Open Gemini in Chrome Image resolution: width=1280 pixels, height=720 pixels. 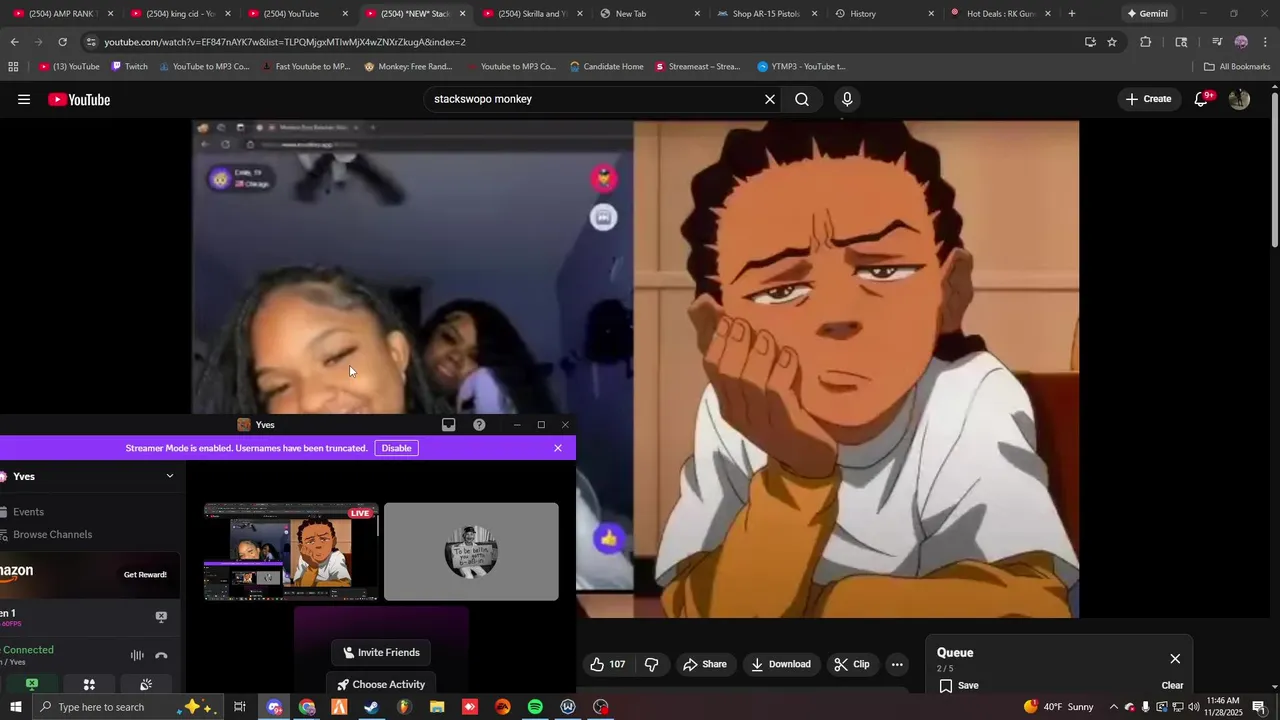coord(1147,14)
